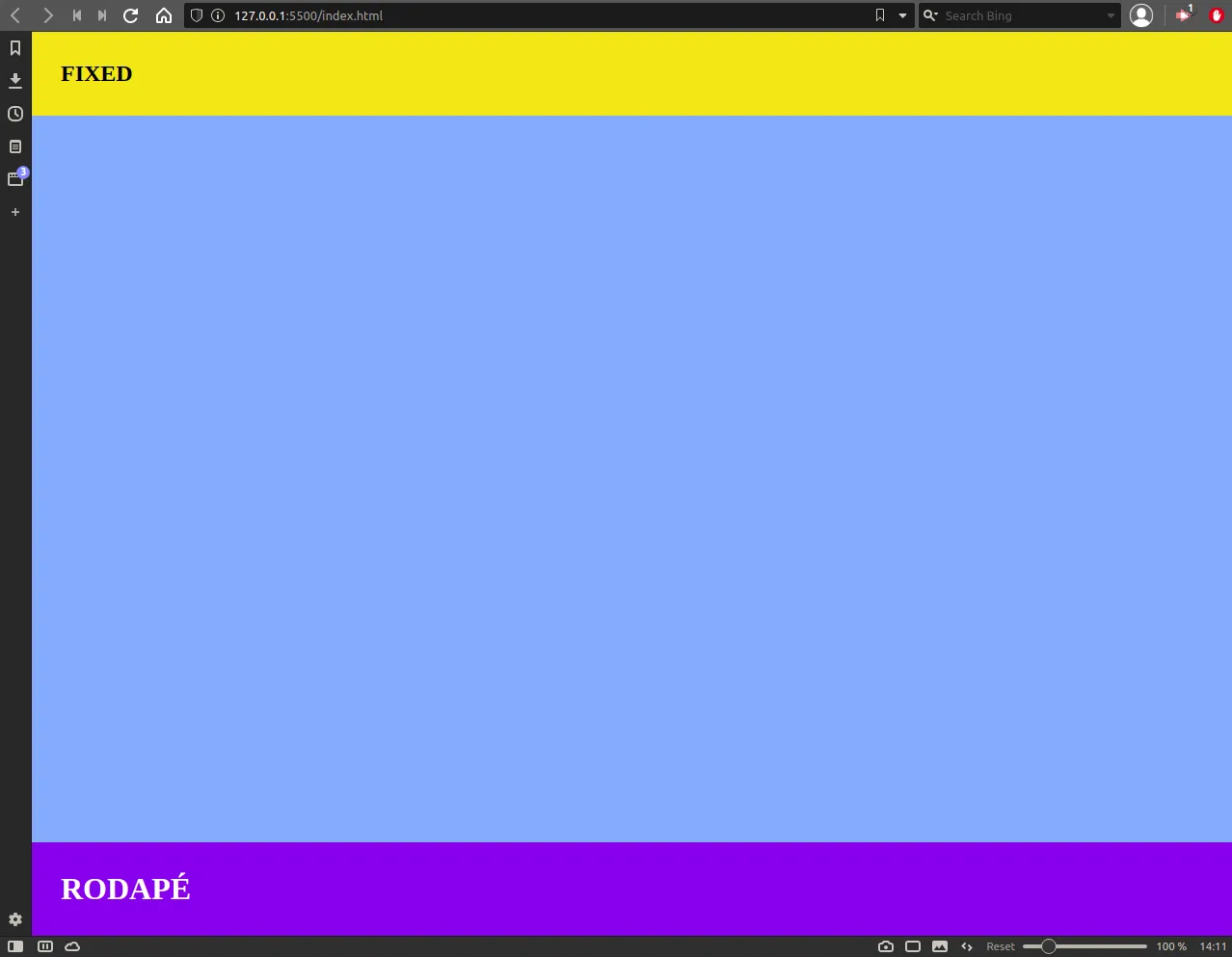The image size is (1232, 957).
Task: Open the Bookmarks panel in sidebar
Action: (x=15, y=48)
